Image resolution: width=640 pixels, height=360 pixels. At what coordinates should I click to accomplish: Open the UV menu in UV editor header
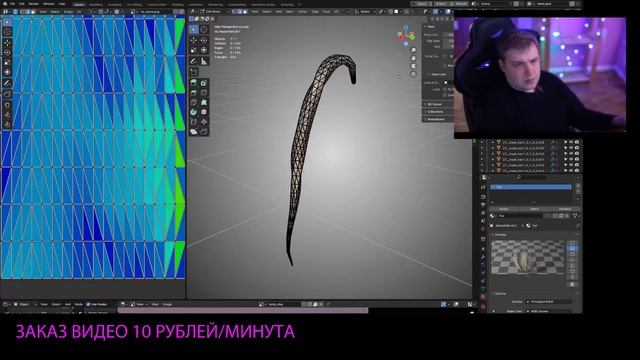click(79, 12)
